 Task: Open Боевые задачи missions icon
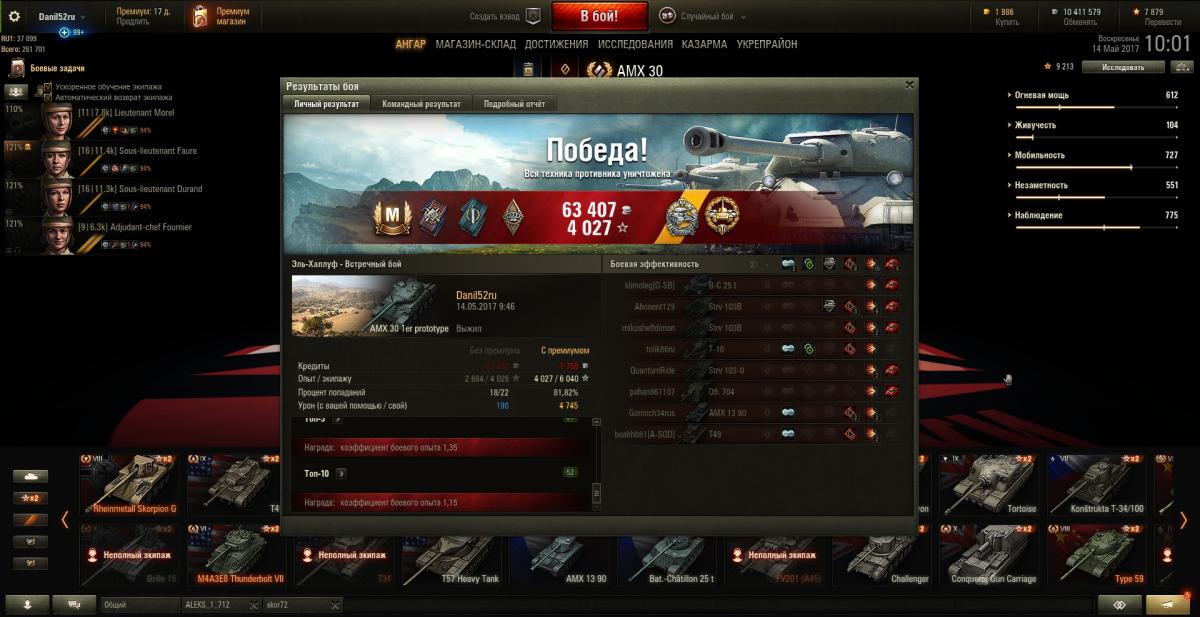pyautogui.click(x=16, y=68)
